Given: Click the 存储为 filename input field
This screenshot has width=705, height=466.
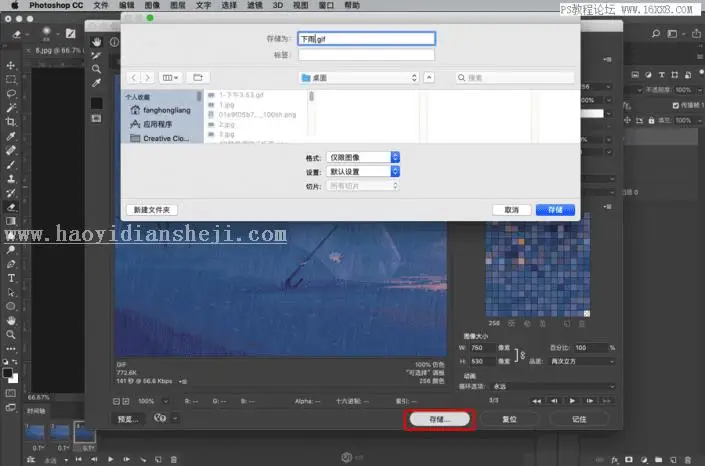Looking at the screenshot, I should coord(366,39).
